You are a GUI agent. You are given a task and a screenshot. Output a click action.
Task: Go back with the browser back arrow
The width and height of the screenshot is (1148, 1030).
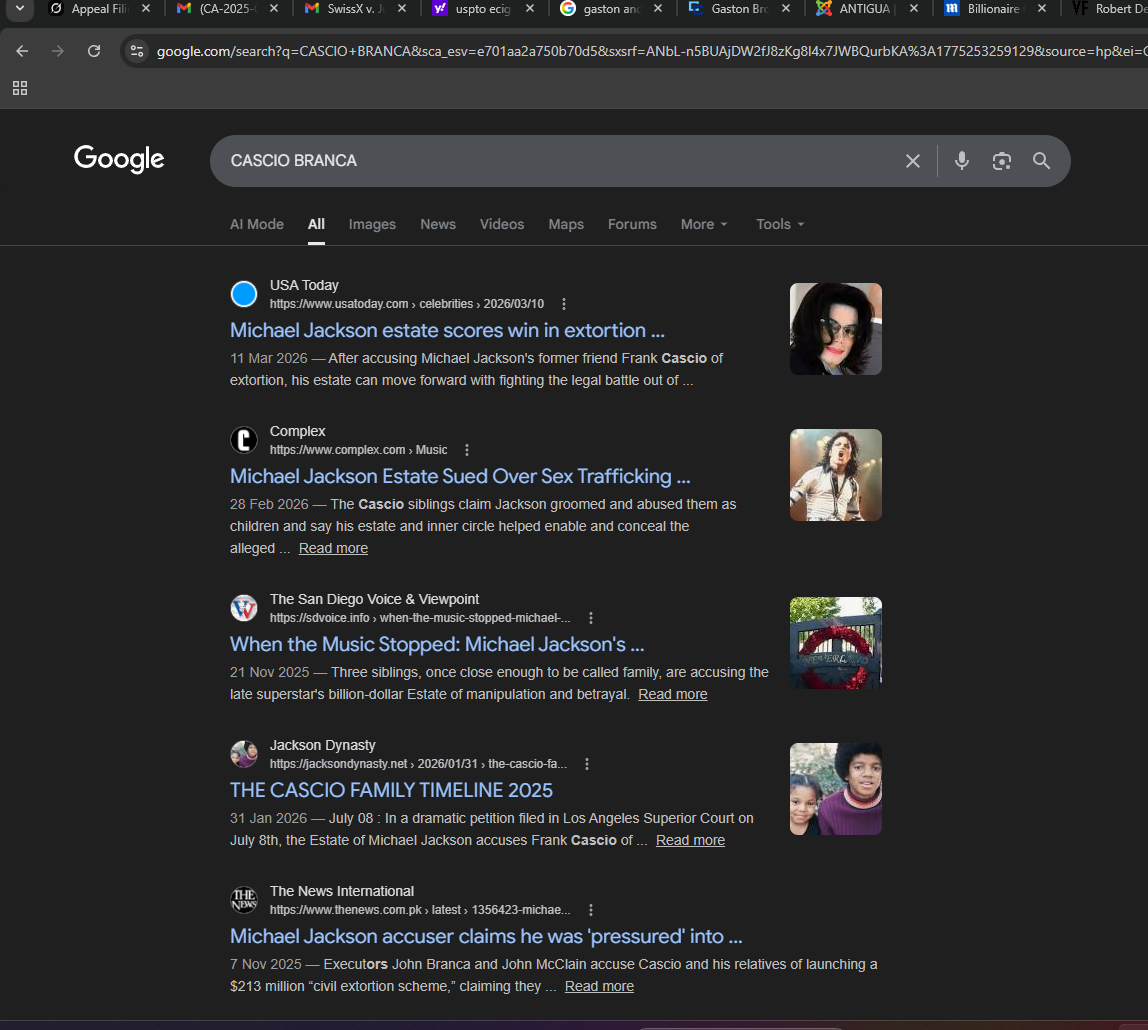click(22, 51)
